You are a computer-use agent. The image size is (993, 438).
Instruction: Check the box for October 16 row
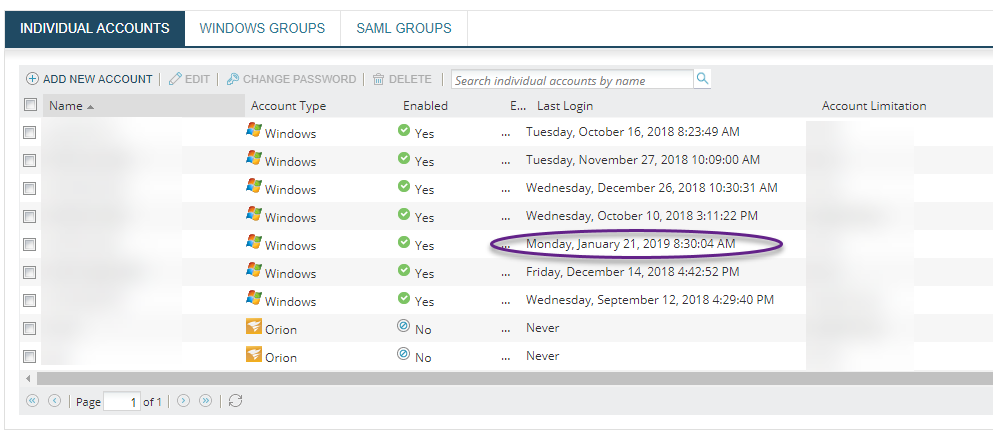tap(30, 133)
